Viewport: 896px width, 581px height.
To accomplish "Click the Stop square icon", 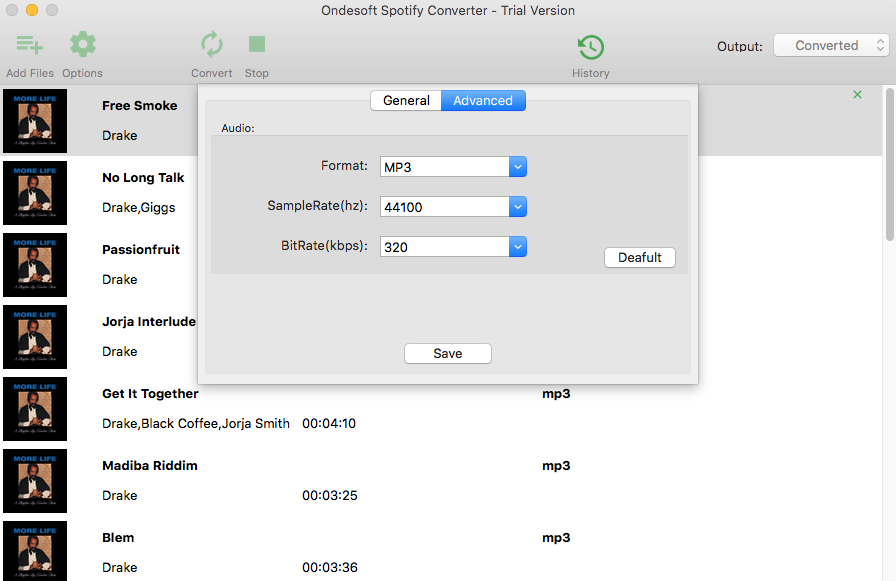I will point(257,44).
